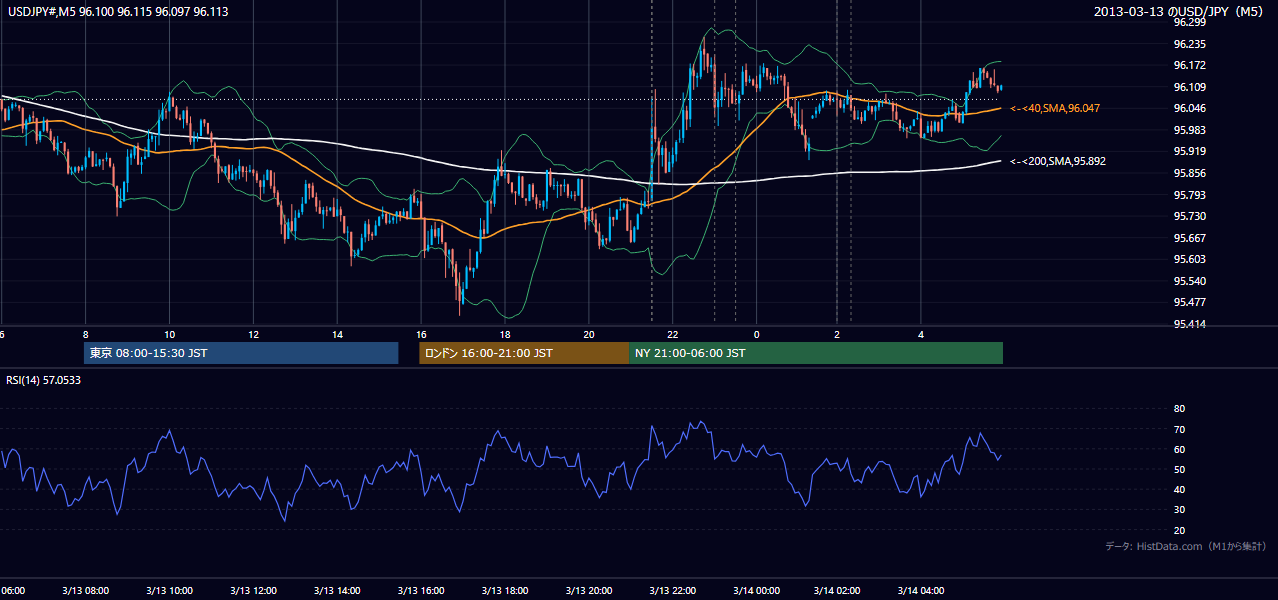Click hour label 12 under price chart
This screenshot has width=1278, height=600.
253,334
